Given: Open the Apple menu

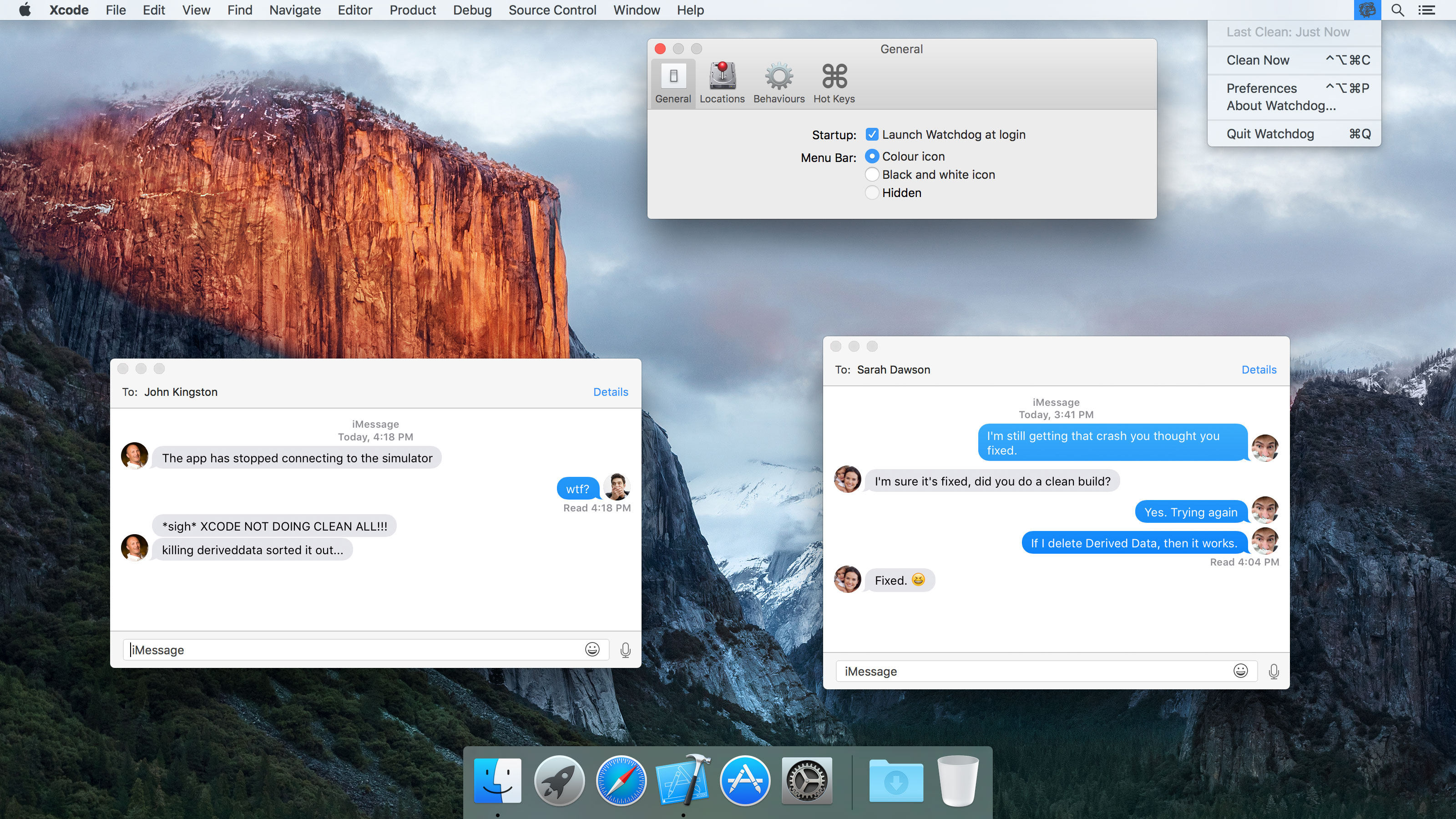Looking at the screenshot, I should [x=24, y=10].
